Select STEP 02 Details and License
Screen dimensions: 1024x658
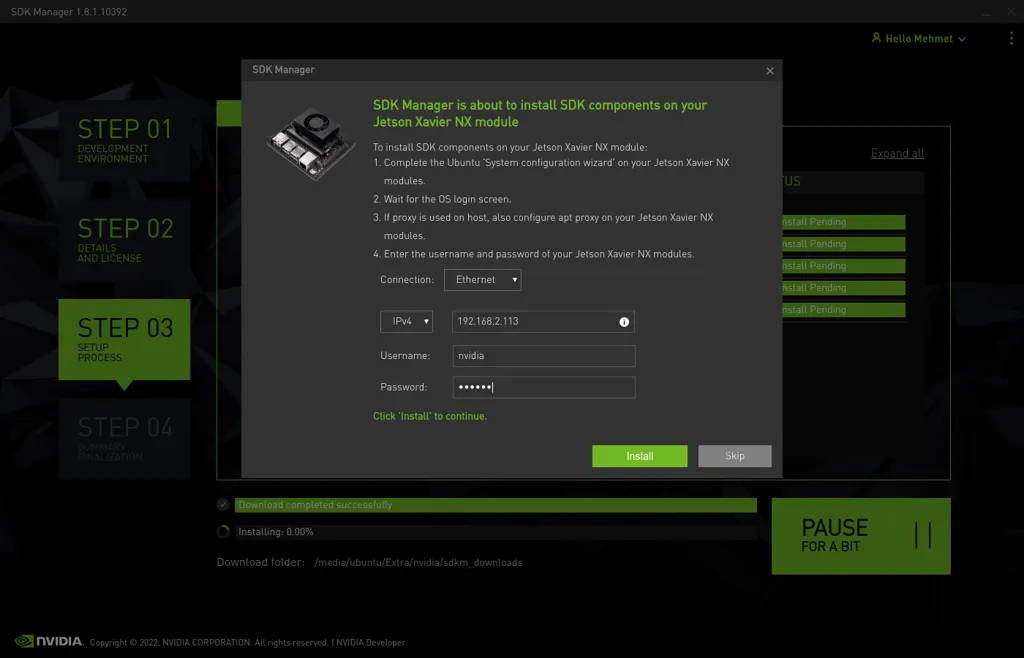[x=124, y=240]
